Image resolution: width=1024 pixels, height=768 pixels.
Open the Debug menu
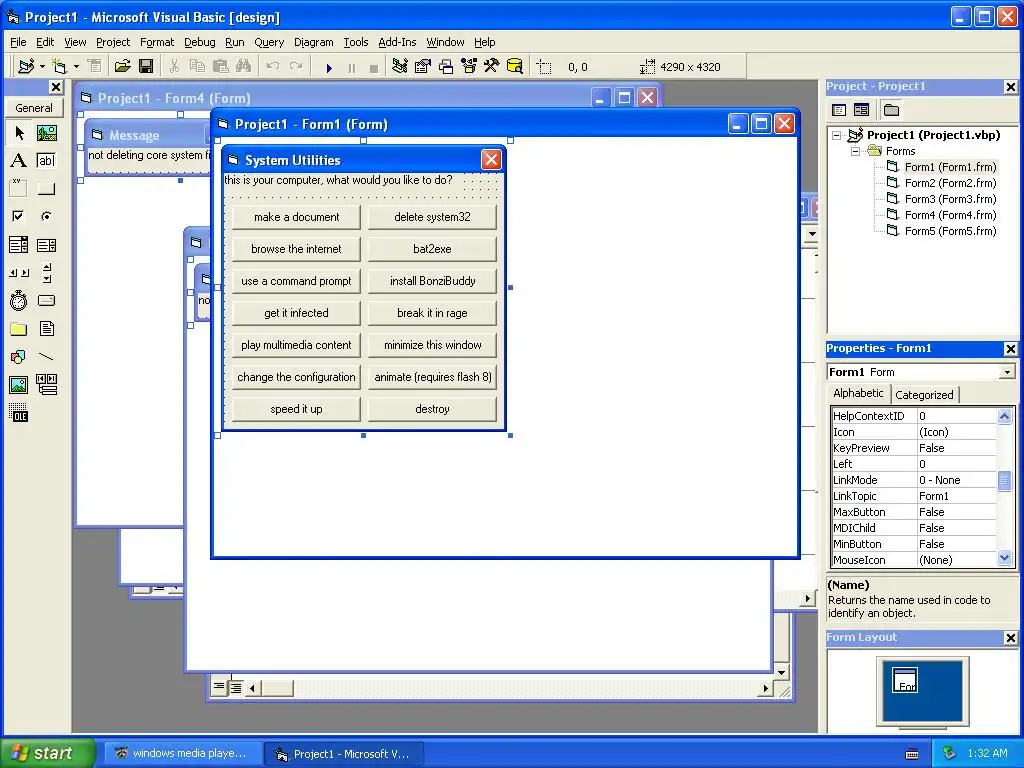[x=200, y=42]
